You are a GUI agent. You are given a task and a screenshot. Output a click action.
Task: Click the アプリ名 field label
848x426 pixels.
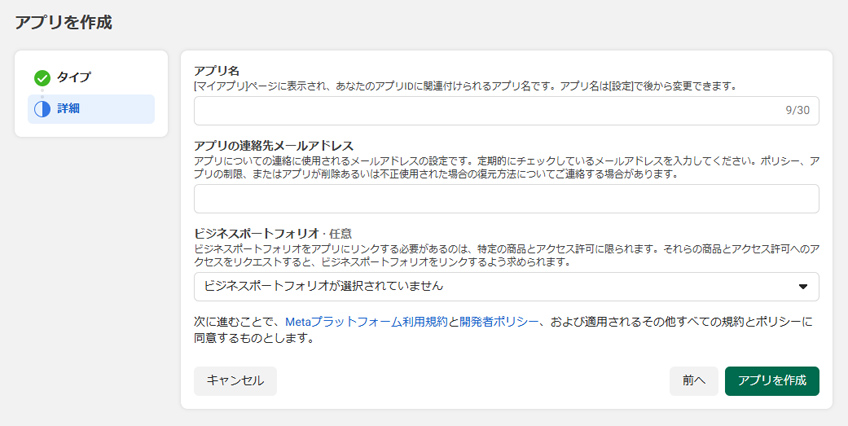216,71
